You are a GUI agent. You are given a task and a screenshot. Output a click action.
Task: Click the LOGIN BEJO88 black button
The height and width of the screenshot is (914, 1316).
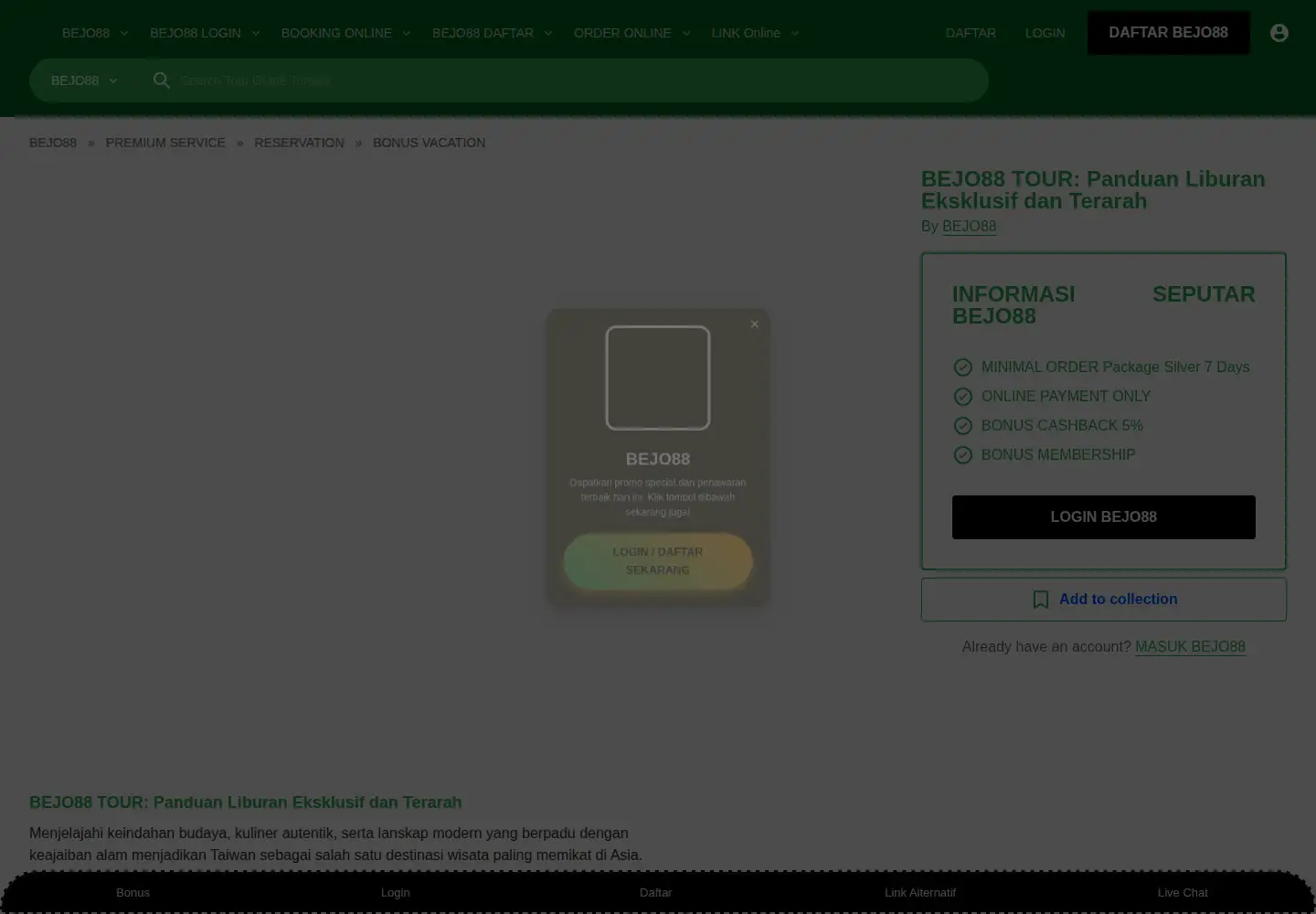pos(1103,517)
